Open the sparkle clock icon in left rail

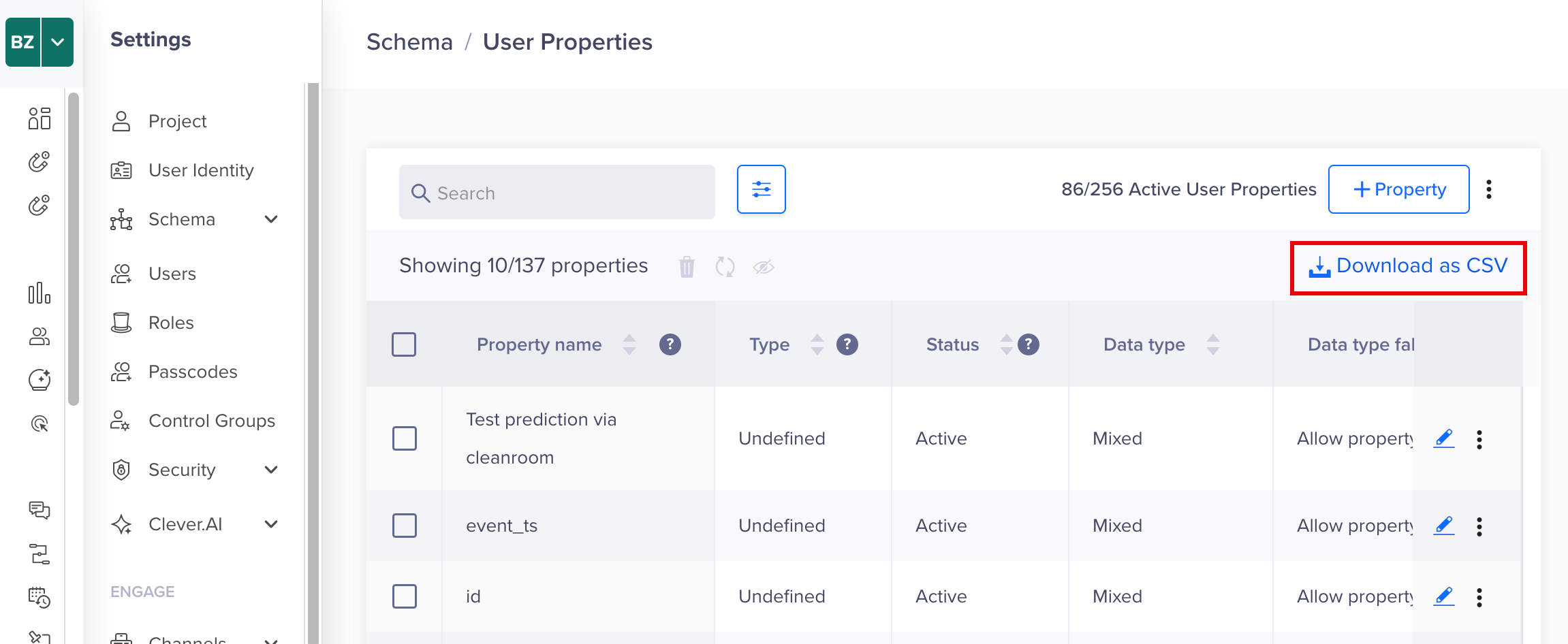point(40,380)
